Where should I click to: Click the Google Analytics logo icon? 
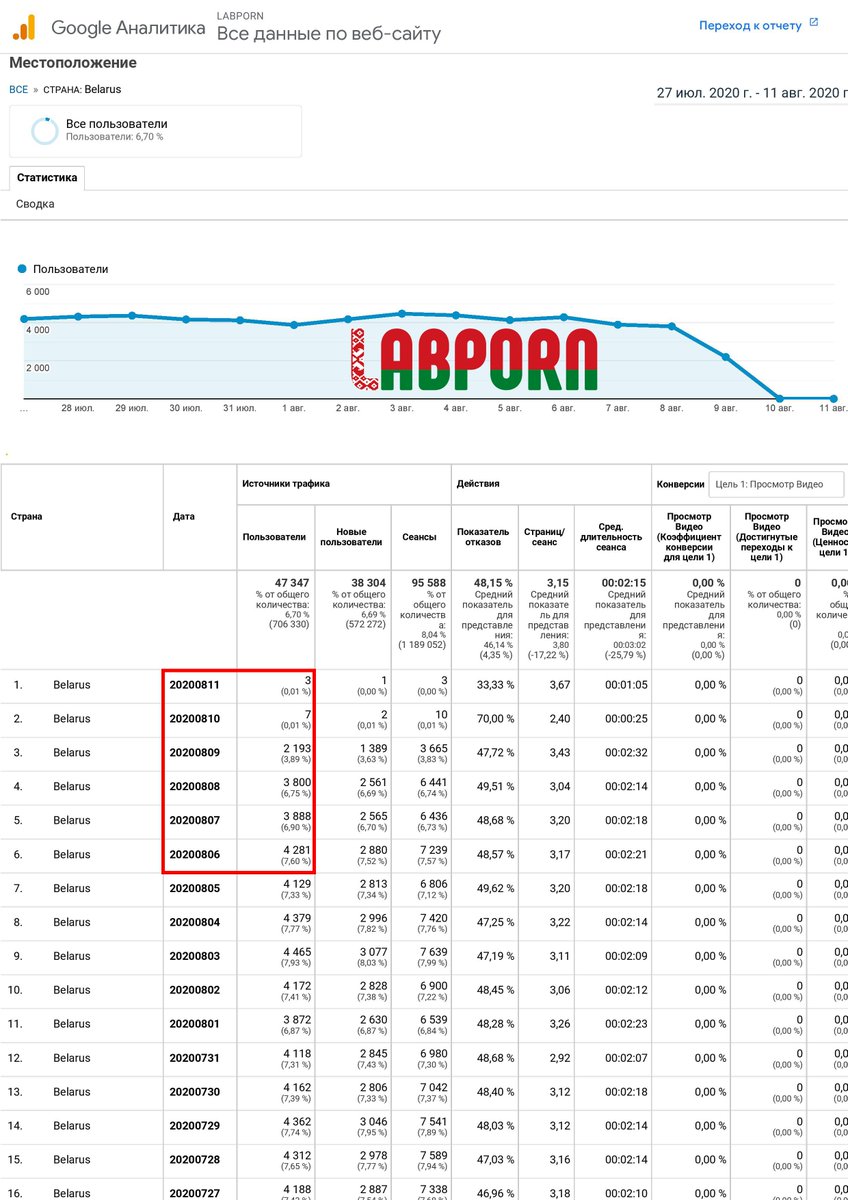coord(25,28)
